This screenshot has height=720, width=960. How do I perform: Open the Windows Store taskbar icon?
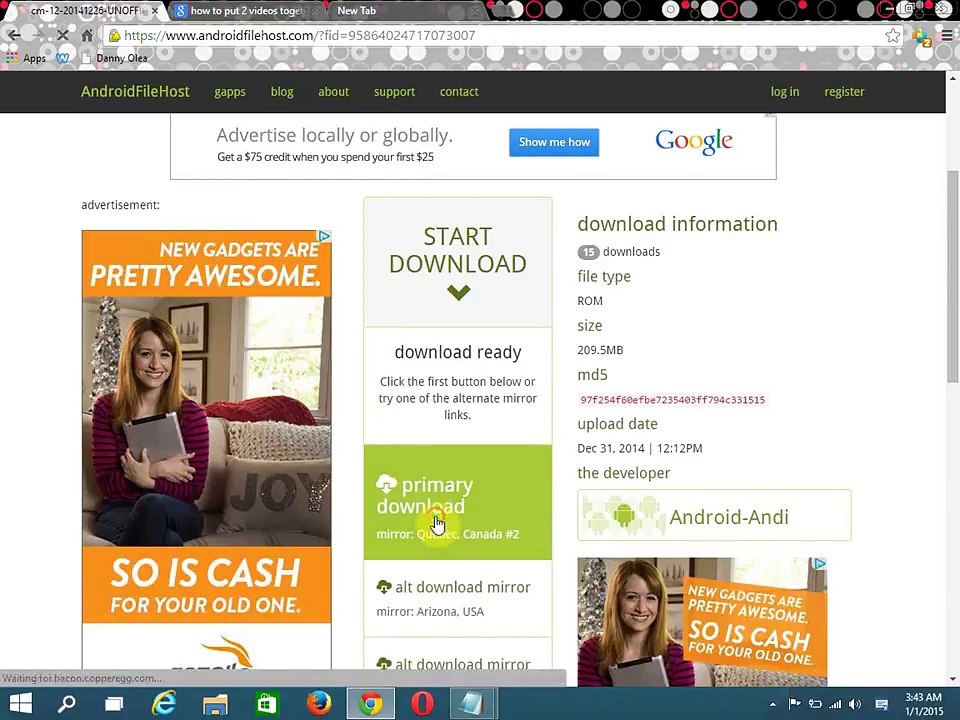pyautogui.click(x=267, y=704)
